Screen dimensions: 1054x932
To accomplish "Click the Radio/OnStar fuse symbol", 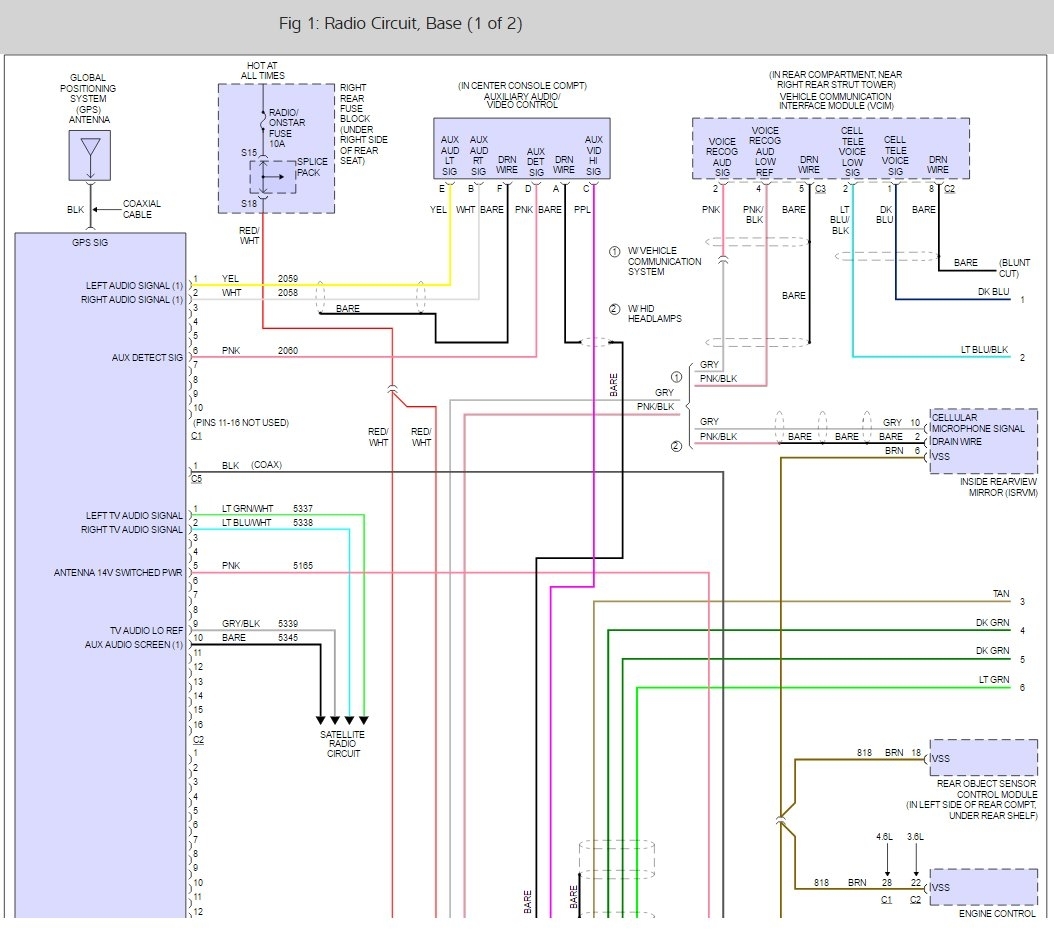I will (263, 122).
